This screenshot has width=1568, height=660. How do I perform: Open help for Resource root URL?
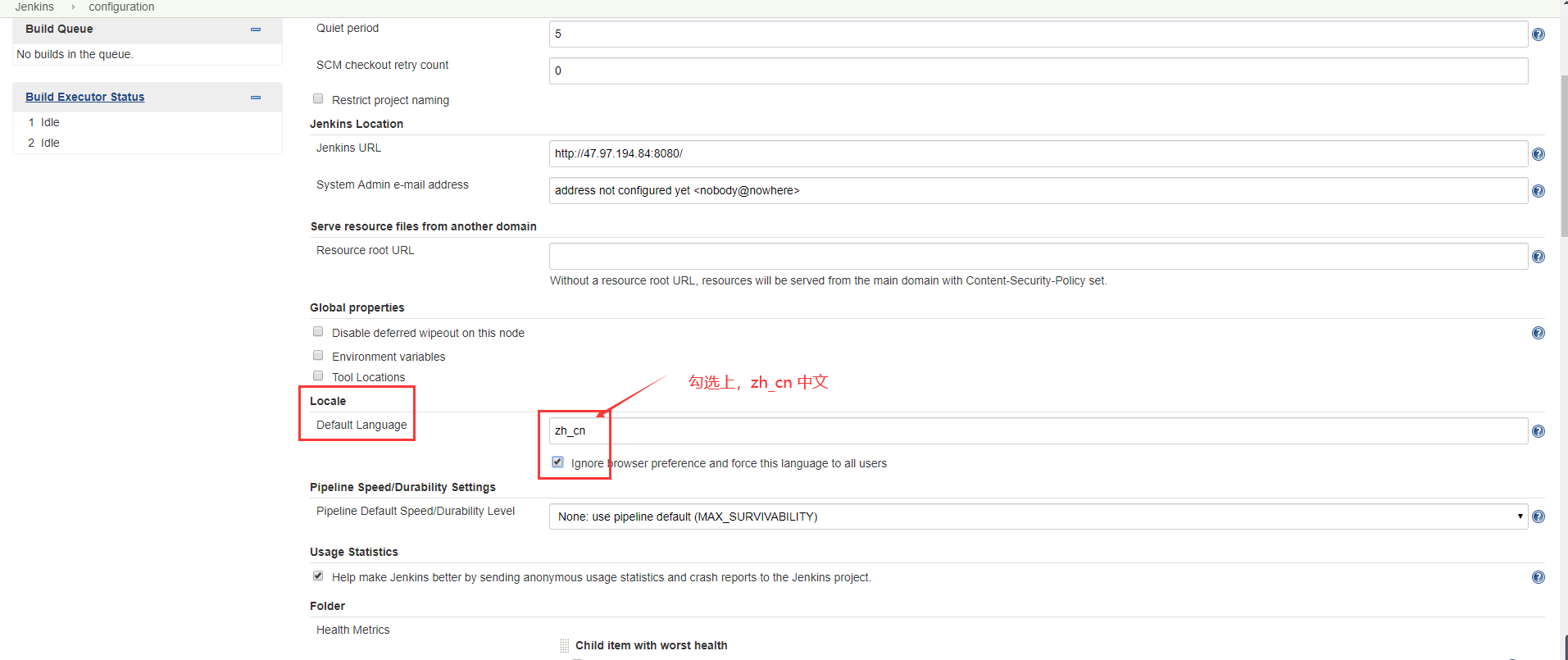pyautogui.click(x=1538, y=257)
